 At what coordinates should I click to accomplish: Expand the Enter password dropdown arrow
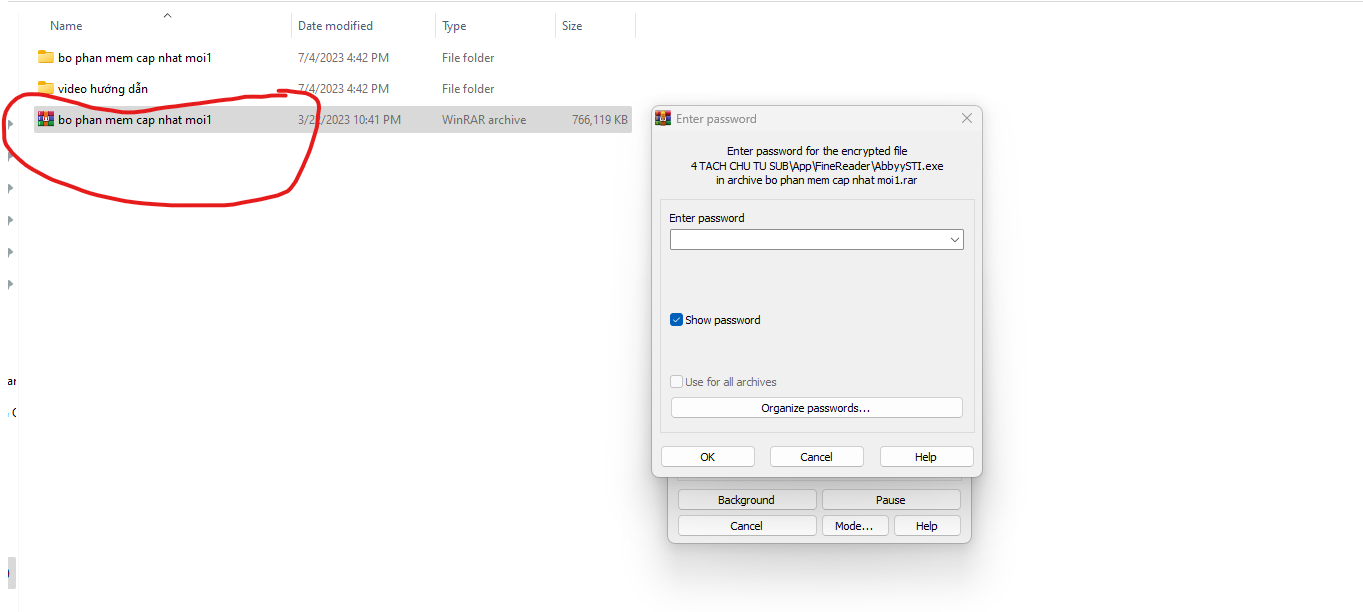(x=954, y=240)
